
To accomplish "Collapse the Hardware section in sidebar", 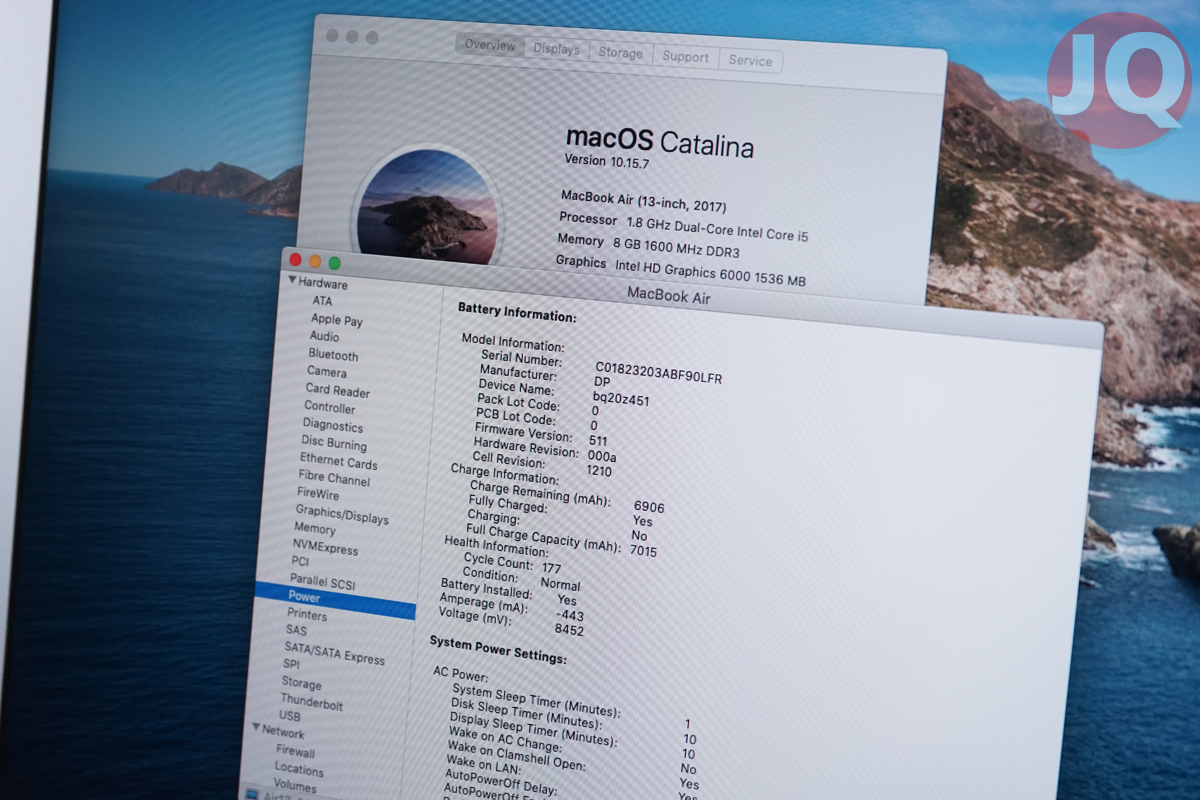I will coord(292,281).
